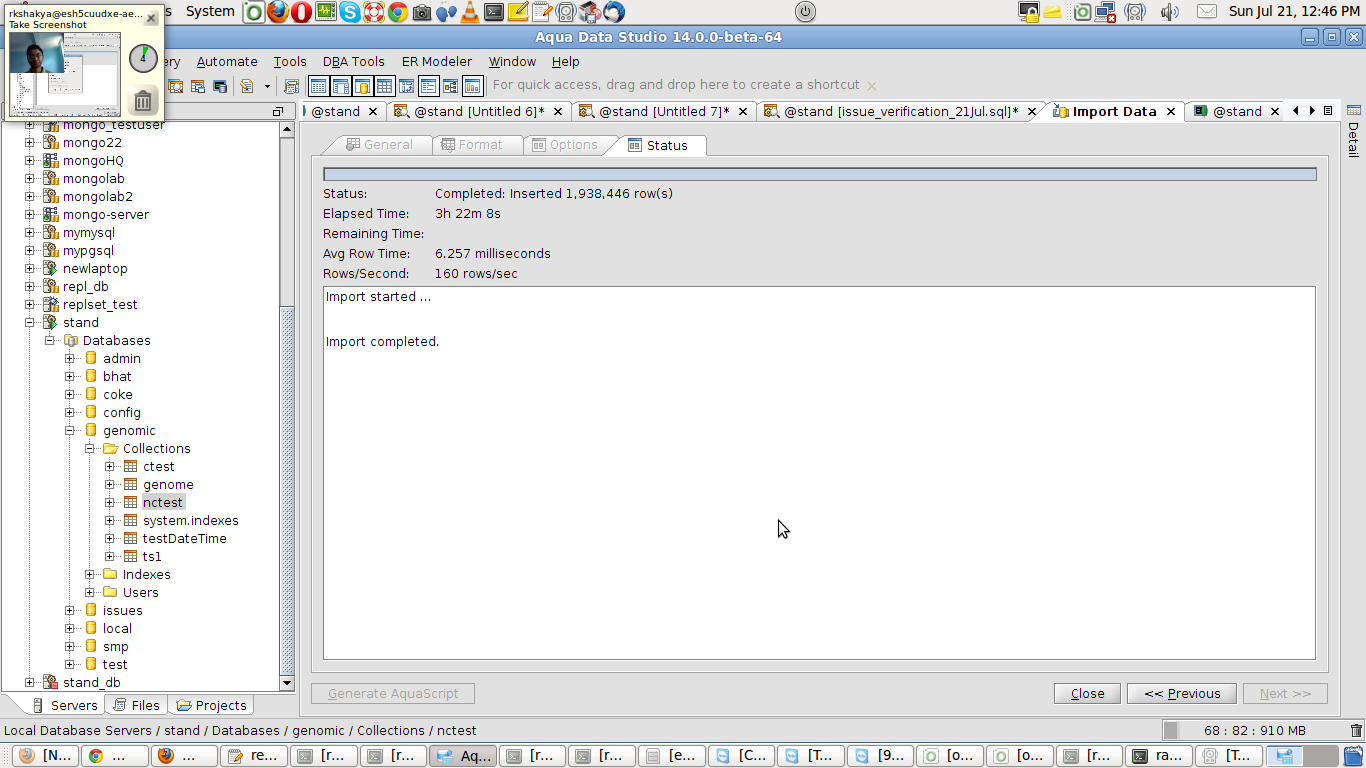Open the Automate menu
Viewport: 1366px width, 768px height.
point(227,61)
